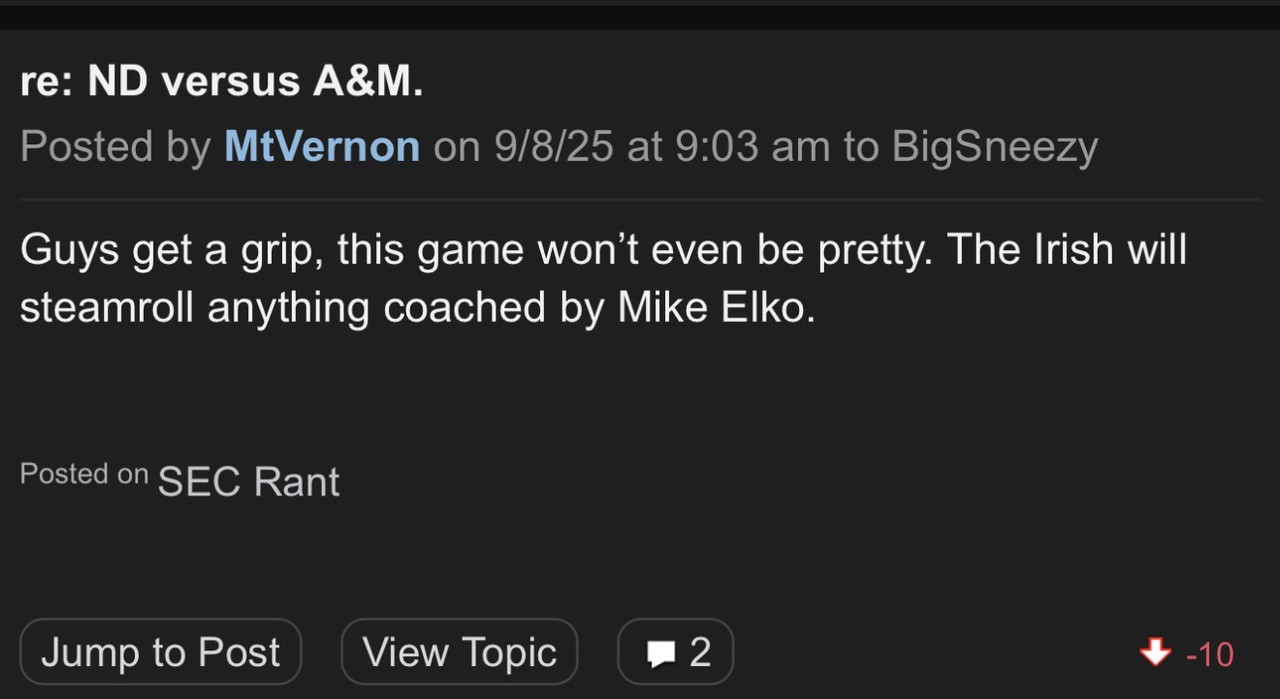Click the -10 vote score
1280x699 pixels.
(1209, 654)
